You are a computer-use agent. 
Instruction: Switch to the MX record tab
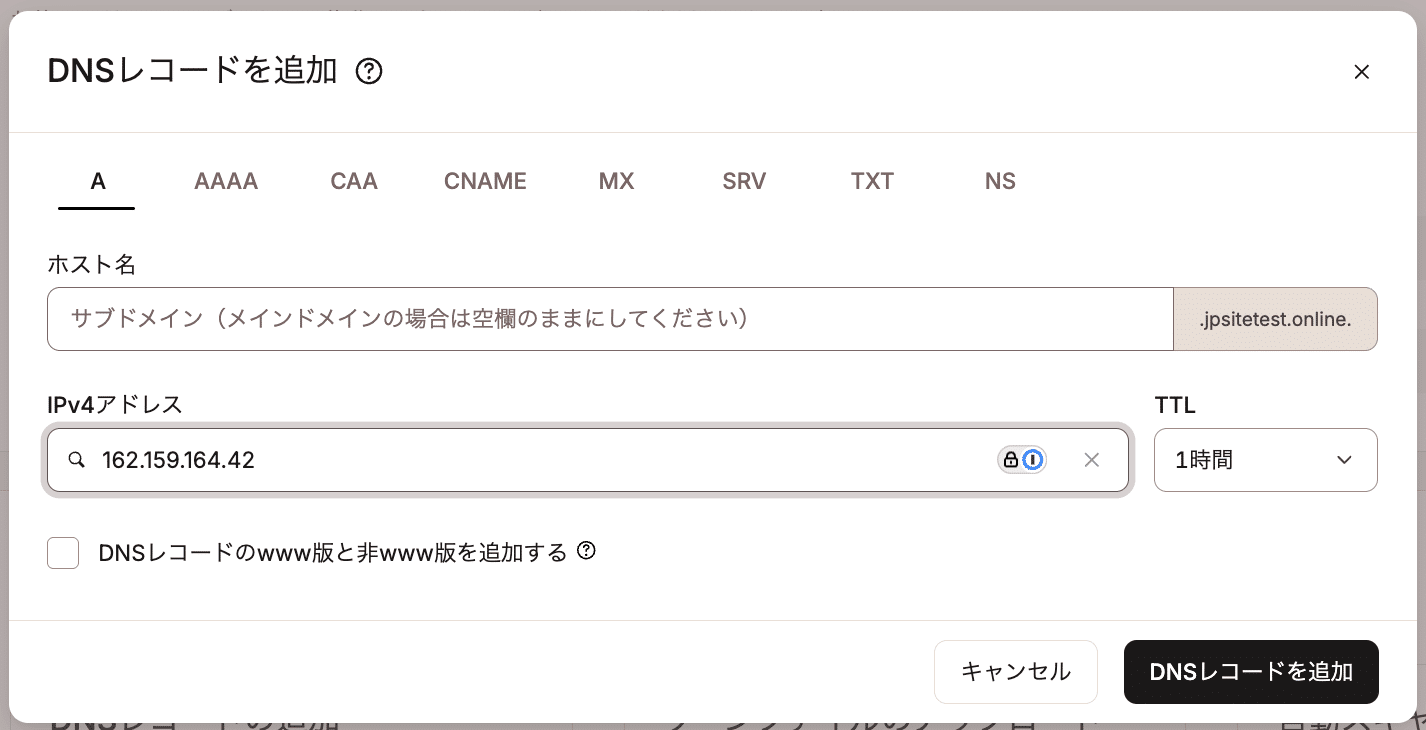point(616,182)
